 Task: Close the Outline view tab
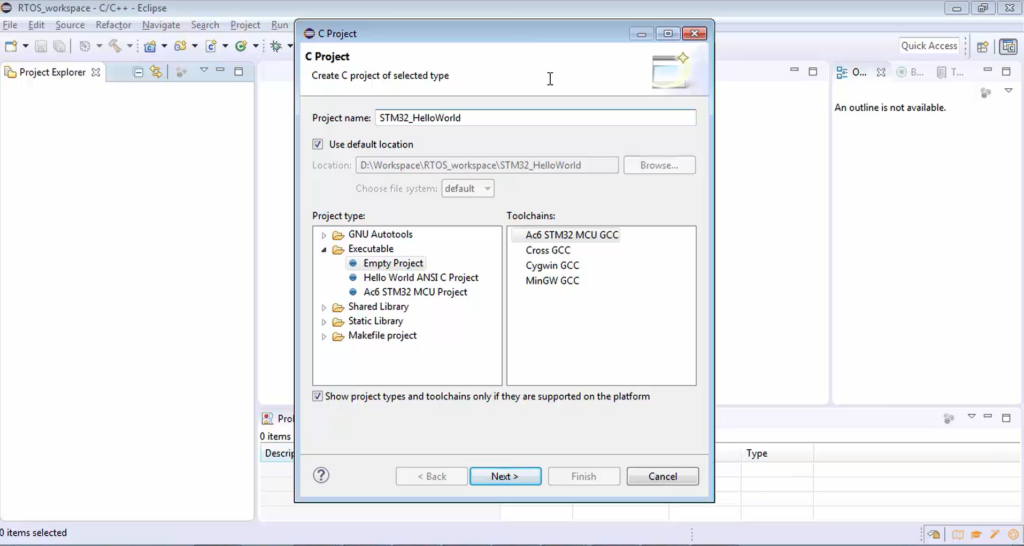pyautogui.click(x=881, y=72)
